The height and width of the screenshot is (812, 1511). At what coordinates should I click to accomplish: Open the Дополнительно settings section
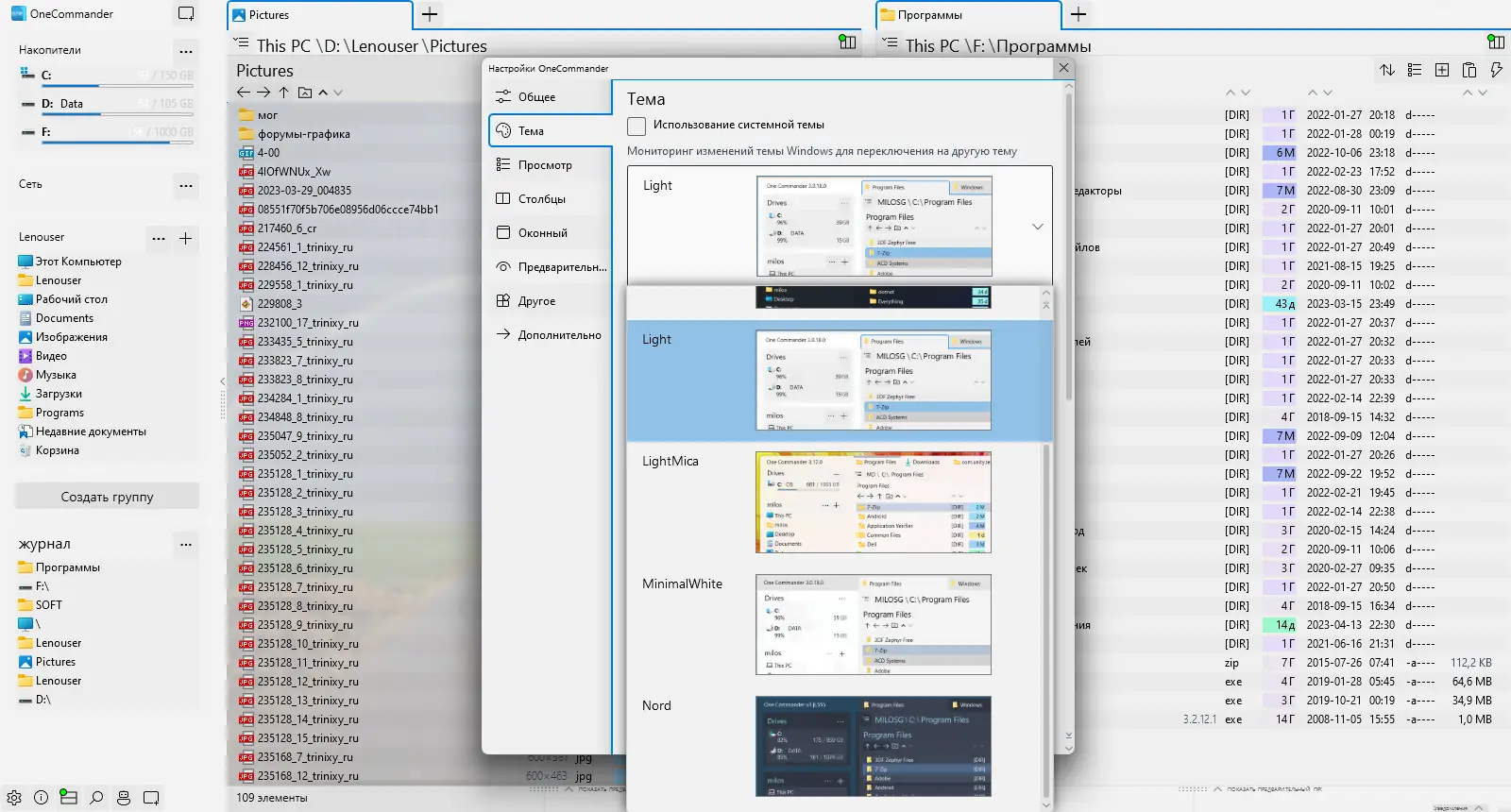coord(551,335)
